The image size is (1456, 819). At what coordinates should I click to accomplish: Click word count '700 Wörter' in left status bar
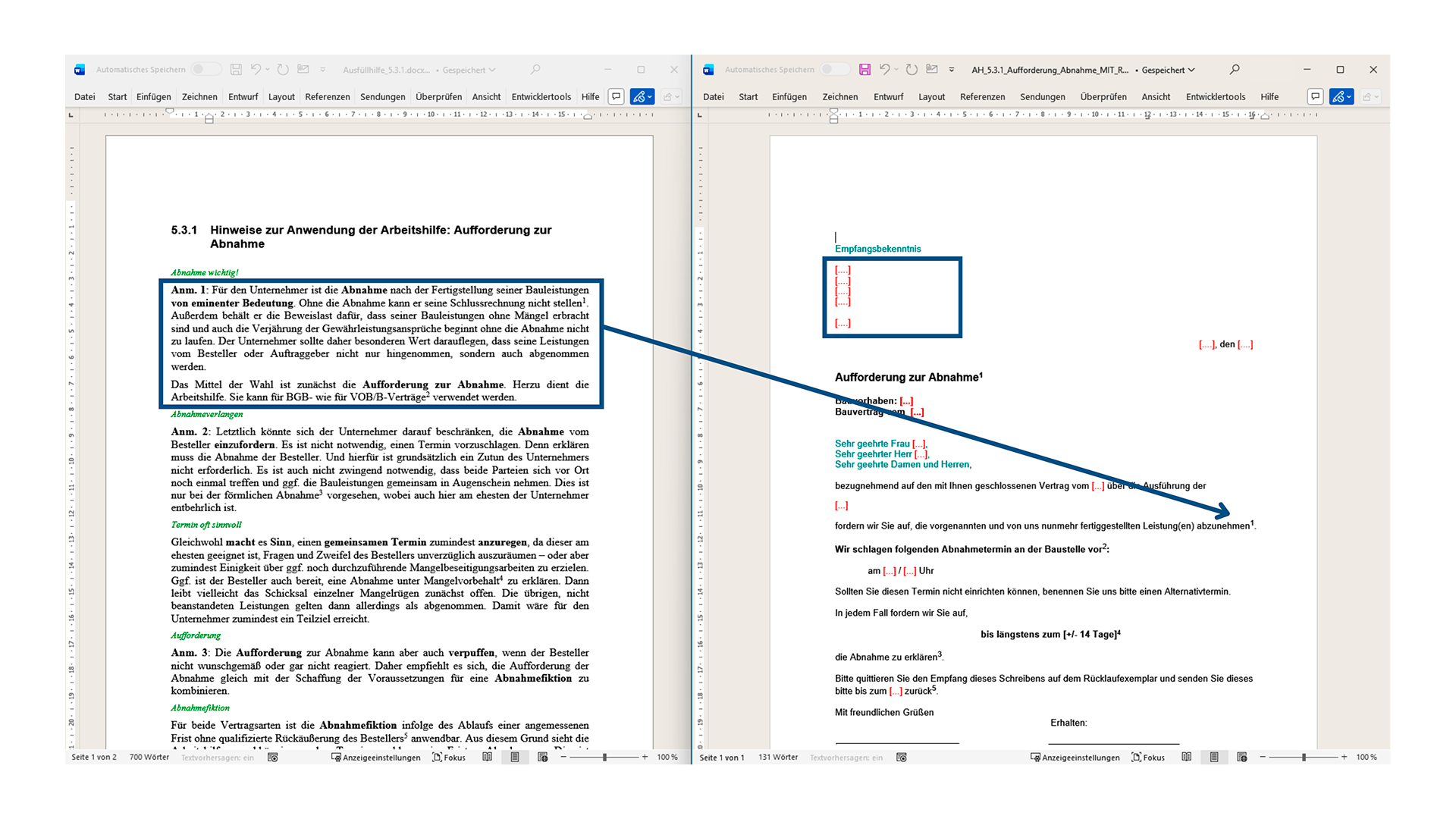click(149, 758)
